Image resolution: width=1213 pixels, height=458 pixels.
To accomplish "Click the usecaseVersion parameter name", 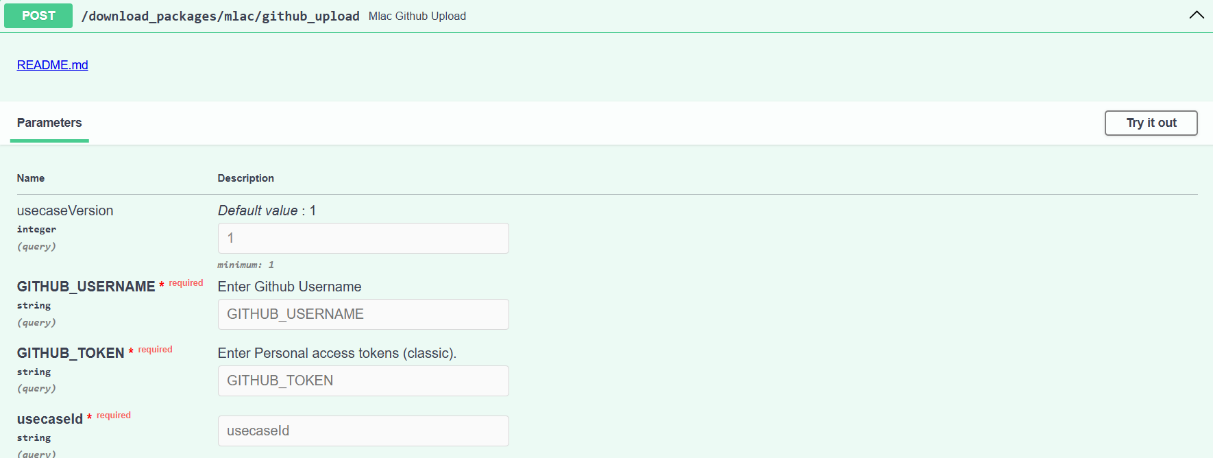I will 65,211.
